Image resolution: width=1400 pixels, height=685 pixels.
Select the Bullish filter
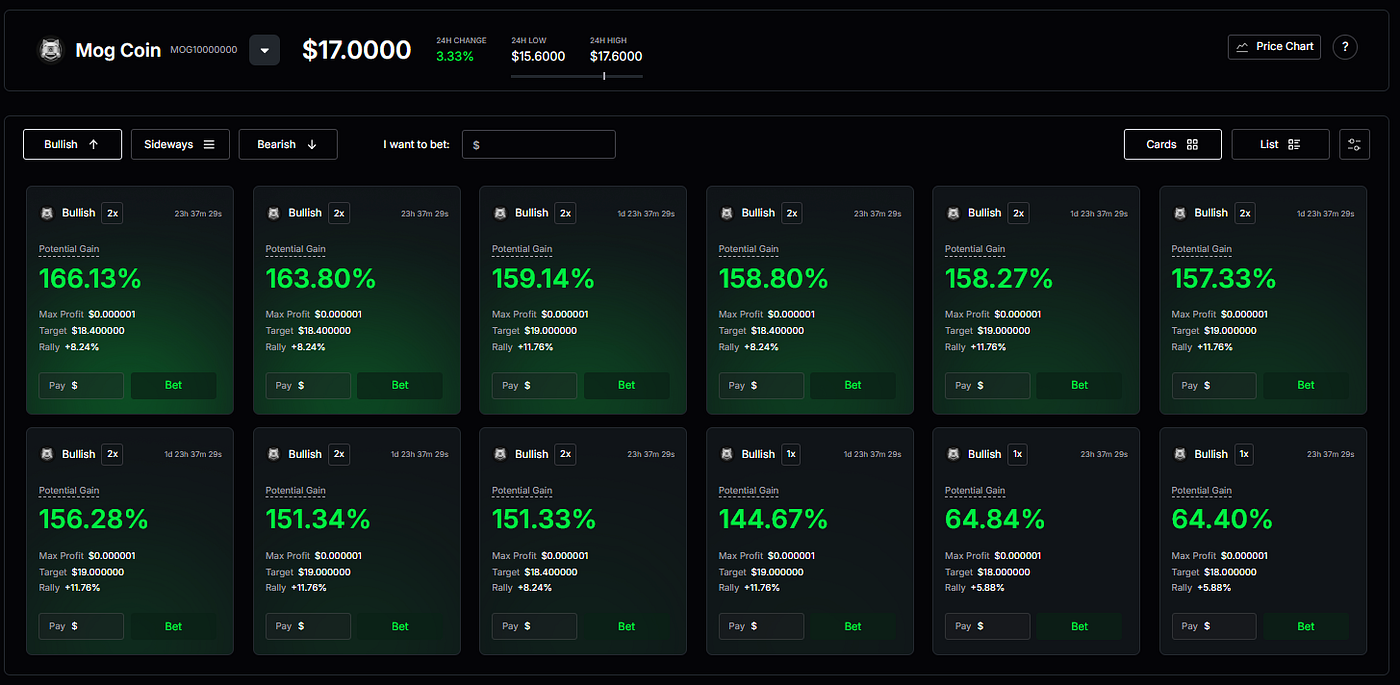coord(72,144)
